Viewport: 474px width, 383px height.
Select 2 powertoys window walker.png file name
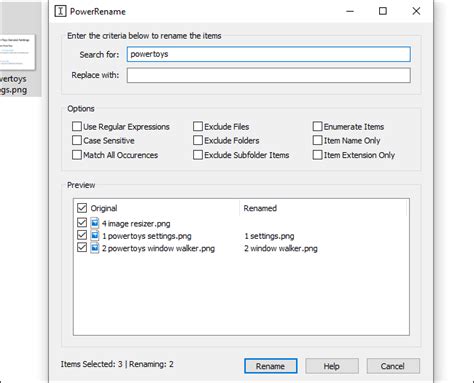point(158,248)
